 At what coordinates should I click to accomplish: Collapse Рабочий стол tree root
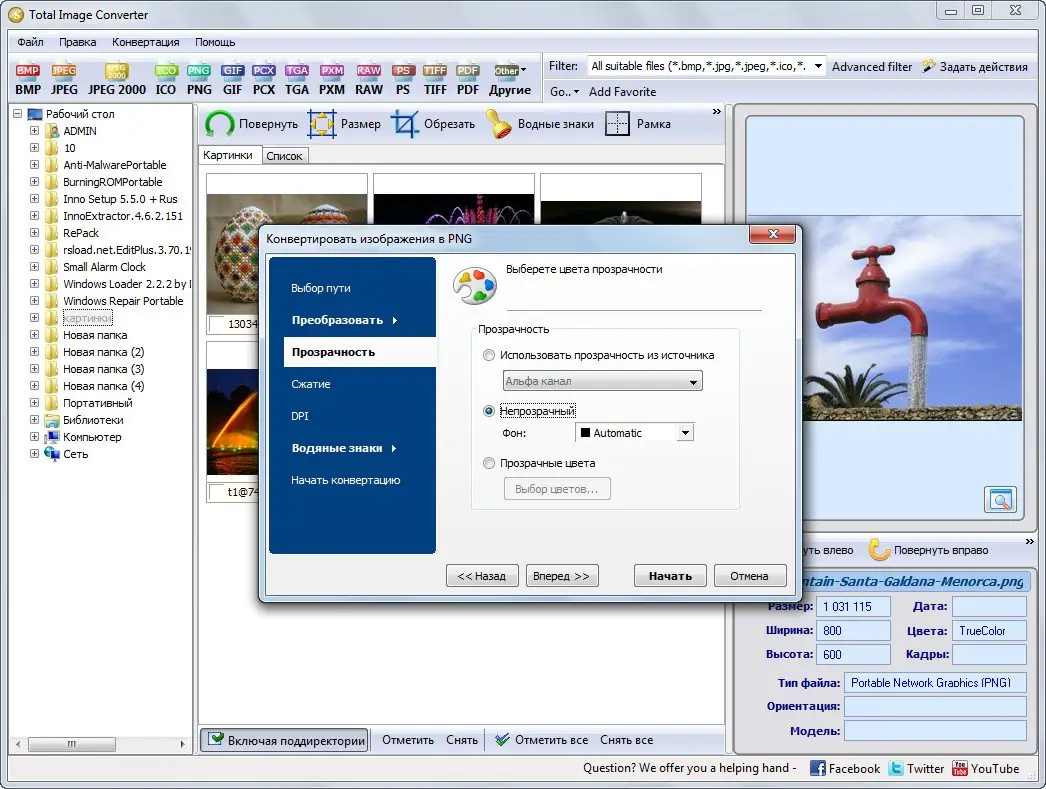point(17,114)
